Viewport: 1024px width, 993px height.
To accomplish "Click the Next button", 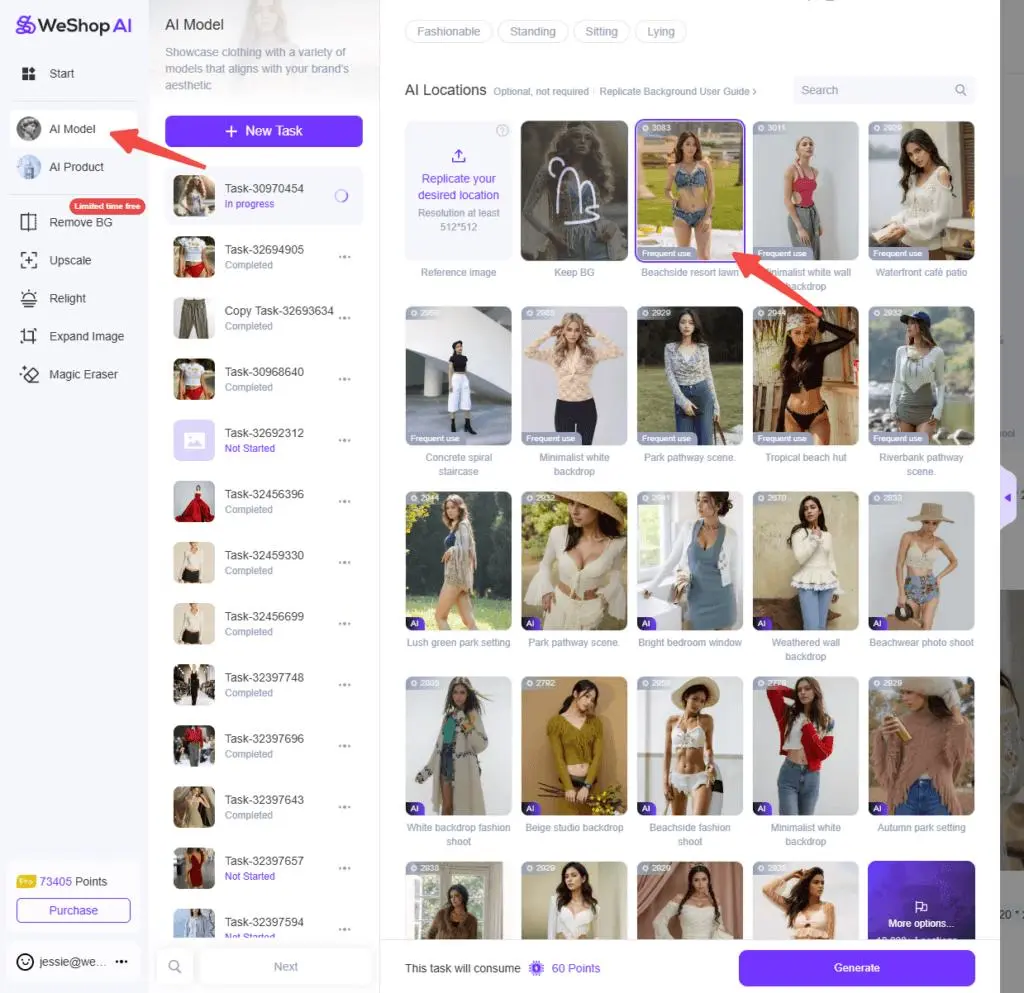I will coord(285,966).
